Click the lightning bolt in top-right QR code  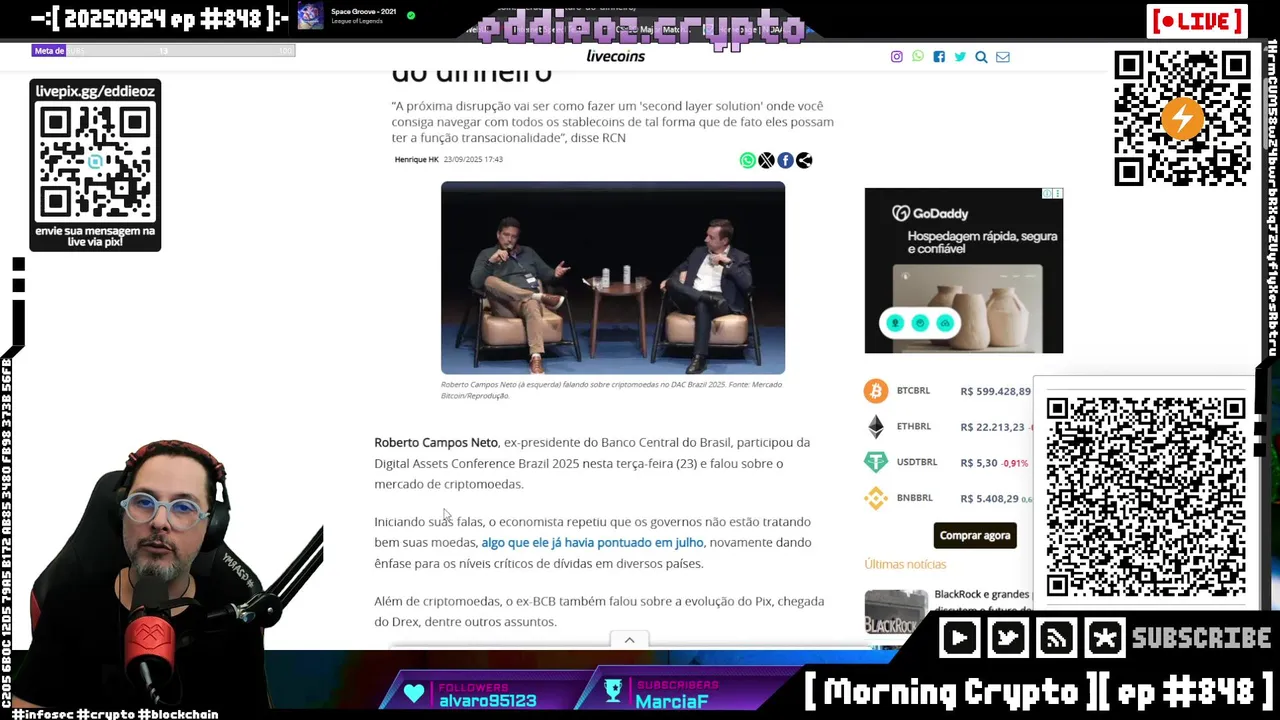pos(1182,119)
